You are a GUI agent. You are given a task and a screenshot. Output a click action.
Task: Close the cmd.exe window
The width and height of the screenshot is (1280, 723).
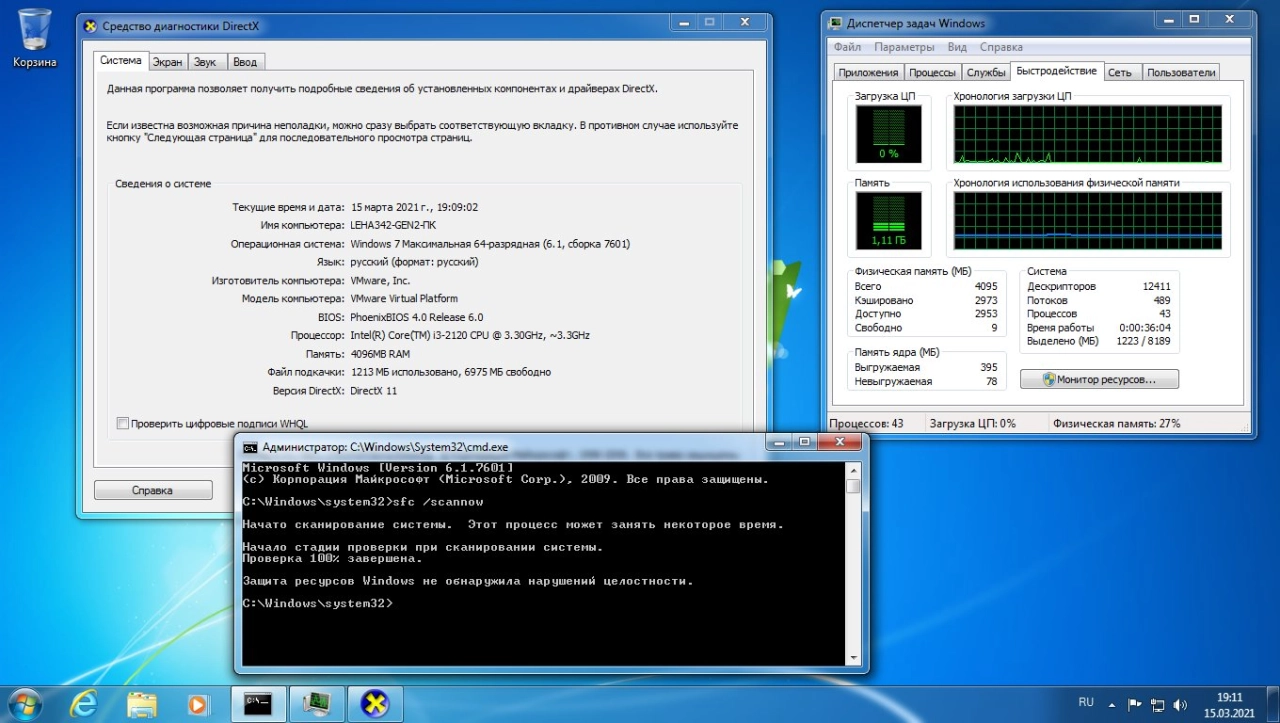tap(838, 442)
